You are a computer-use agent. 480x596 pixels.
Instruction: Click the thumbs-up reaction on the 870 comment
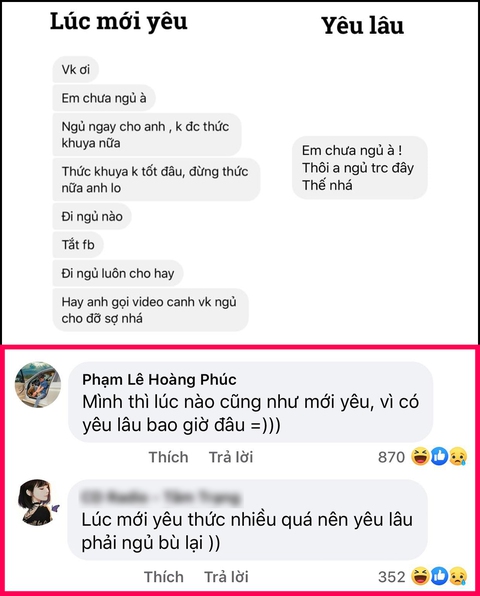(439, 457)
